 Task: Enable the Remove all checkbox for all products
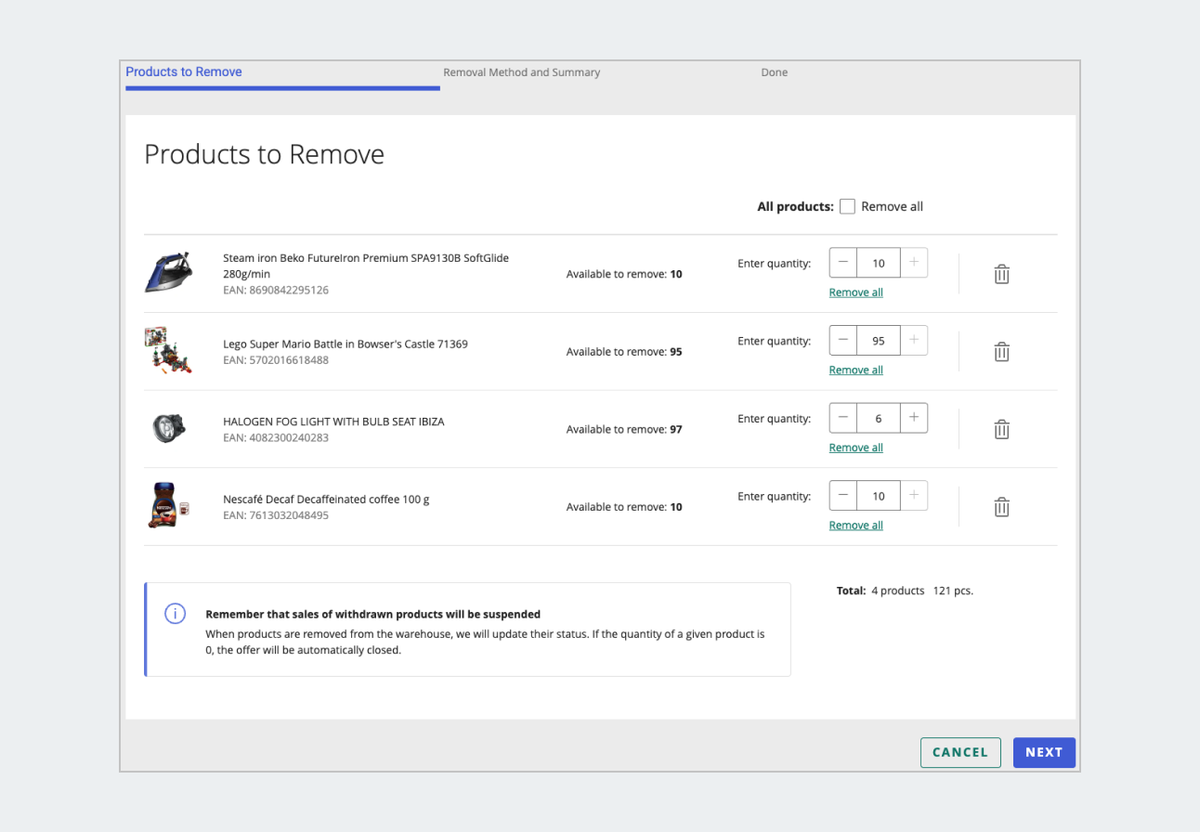point(847,206)
